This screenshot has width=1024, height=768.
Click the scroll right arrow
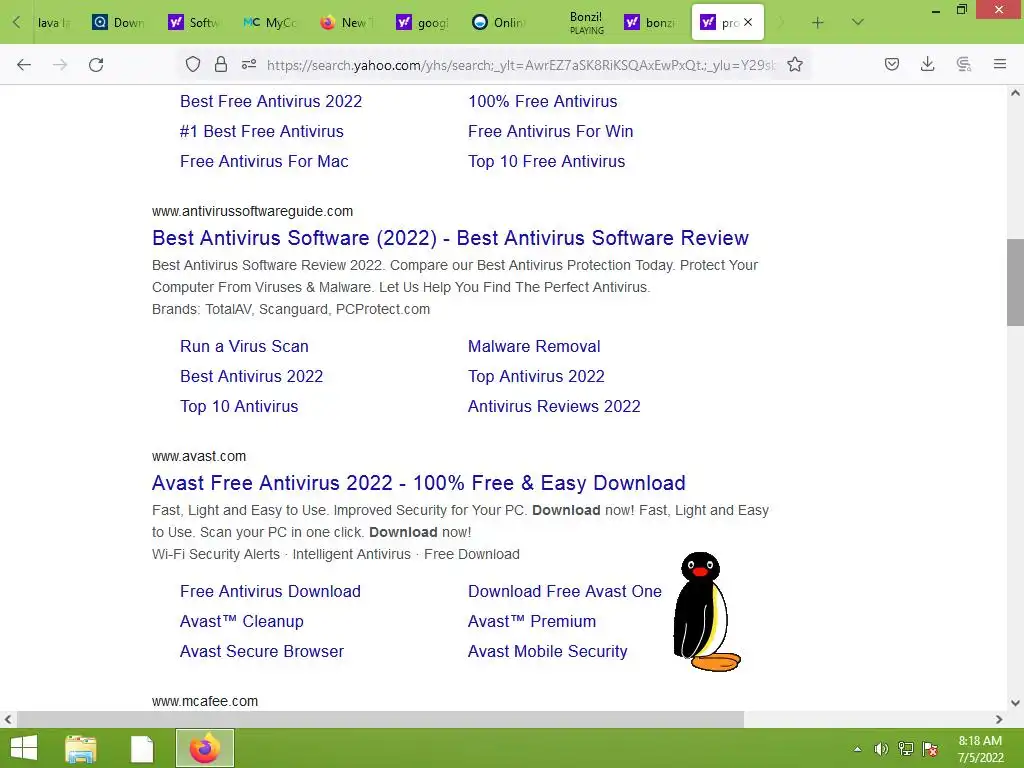click(999, 719)
